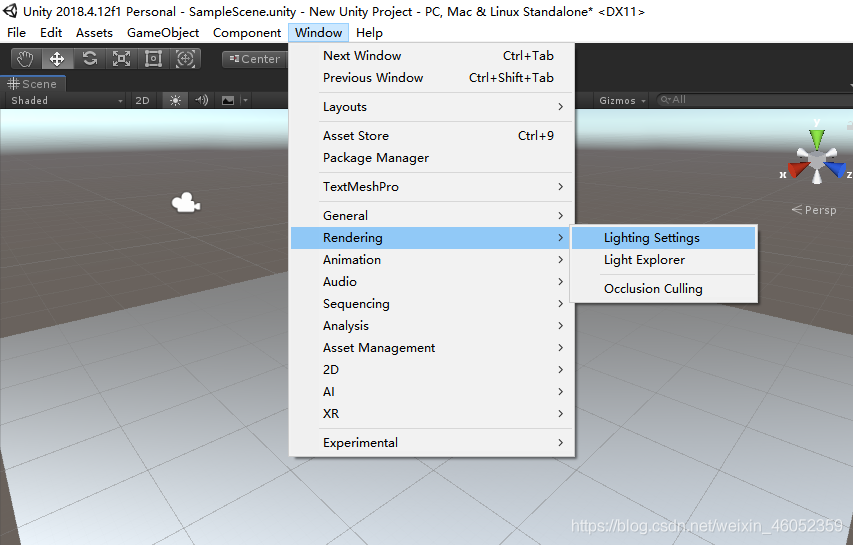Click the Center pivot button

254,59
